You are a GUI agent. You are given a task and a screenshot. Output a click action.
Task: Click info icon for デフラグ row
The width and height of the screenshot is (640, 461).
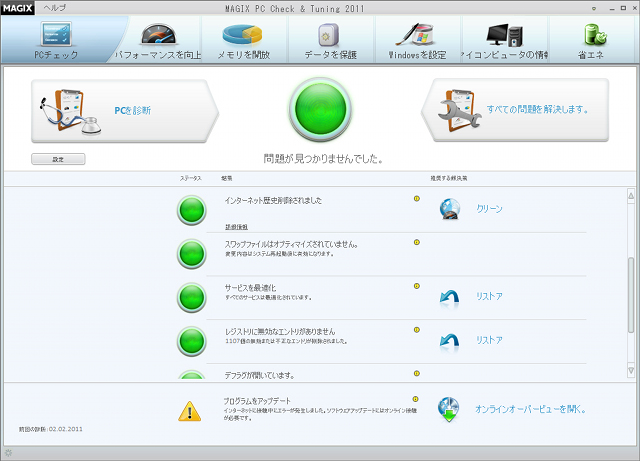(x=417, y=373)
